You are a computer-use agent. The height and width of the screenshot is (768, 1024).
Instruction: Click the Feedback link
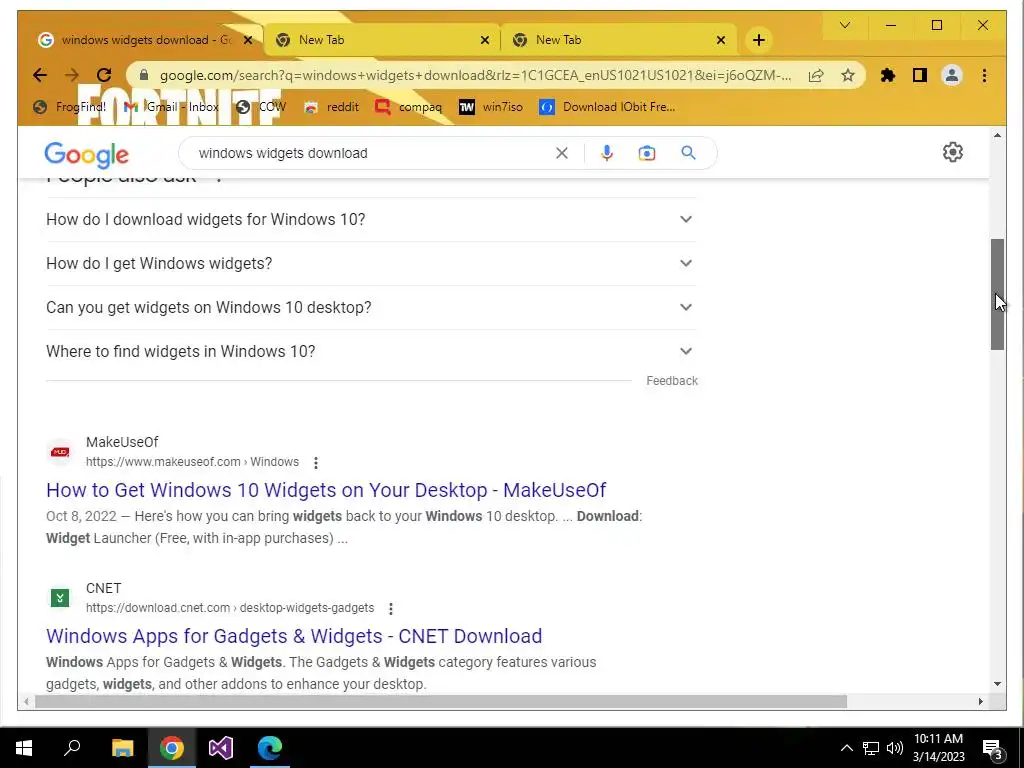pyautogui.click(x=672, y=381)
